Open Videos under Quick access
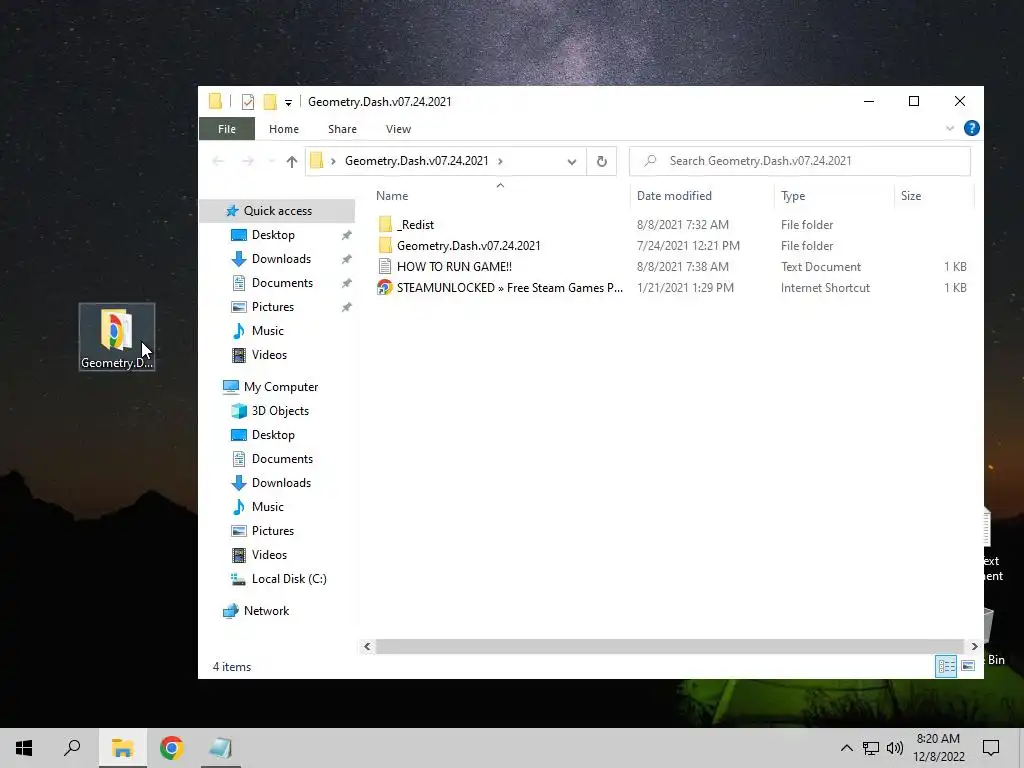1024x768 pixels. click(x=269, y=355)
